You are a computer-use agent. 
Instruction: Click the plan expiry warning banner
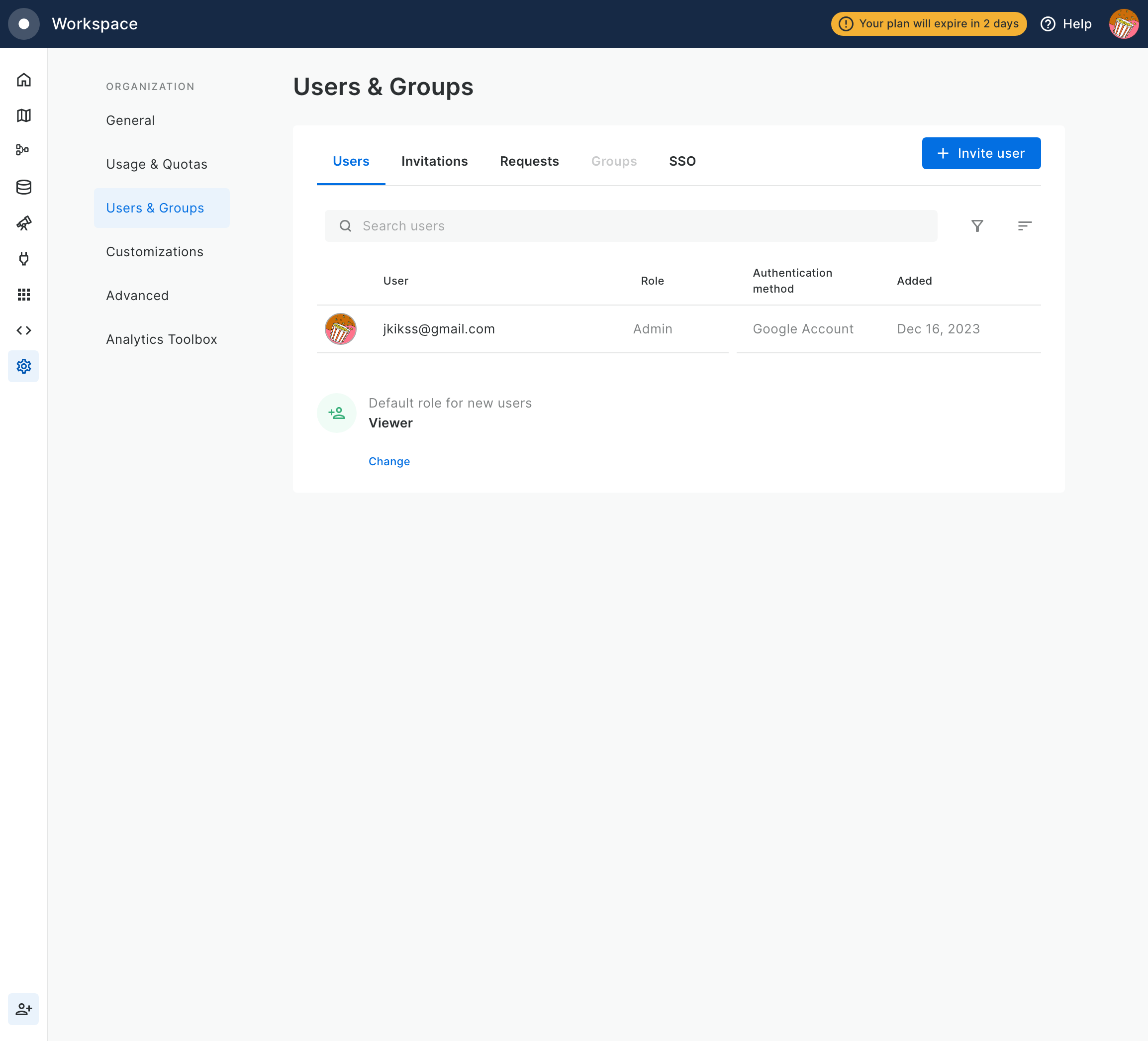(928, 24)
